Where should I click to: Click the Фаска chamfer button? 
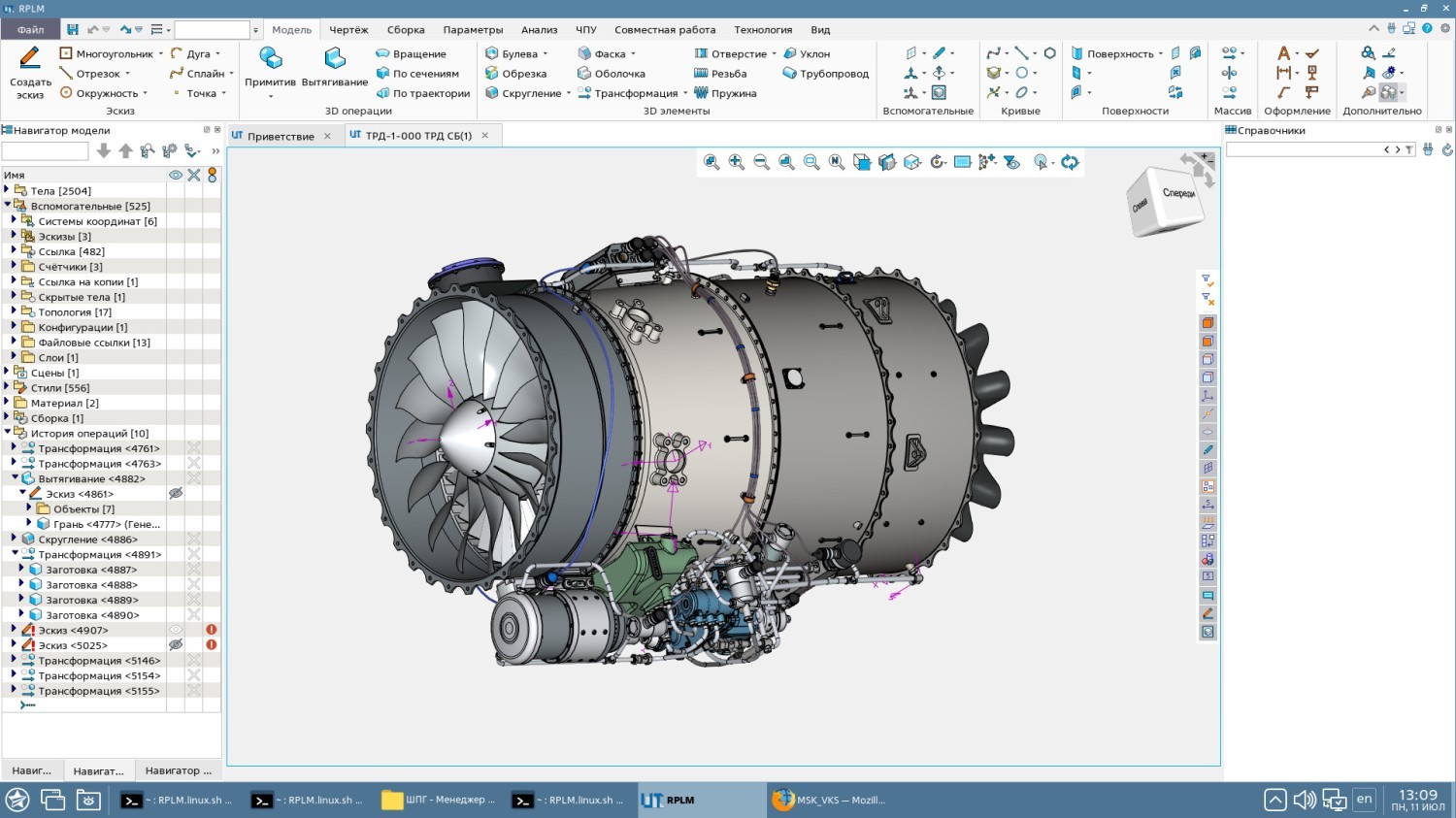pos(601,54)
